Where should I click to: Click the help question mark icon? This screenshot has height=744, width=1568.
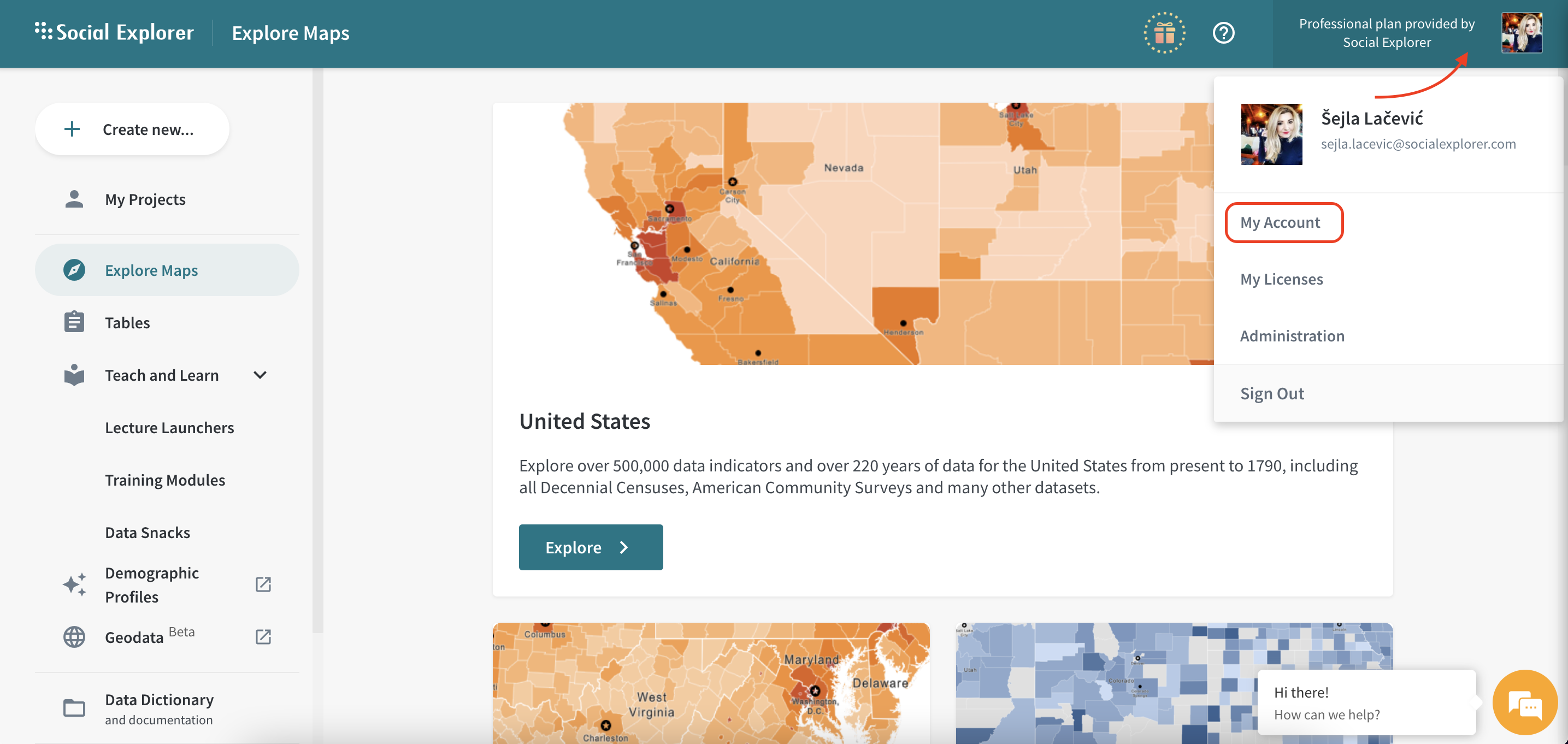click(x=1223, y=32)
